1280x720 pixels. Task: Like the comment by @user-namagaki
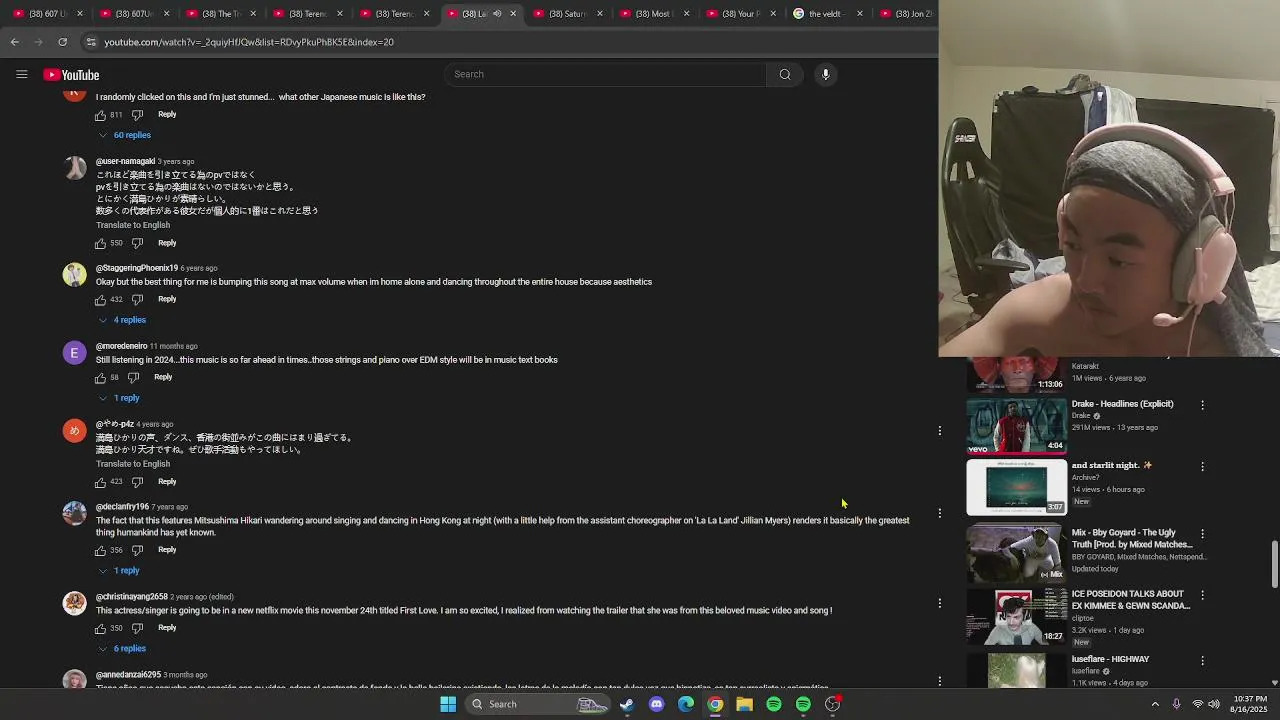pyautogui.click(x=100, y=243)
